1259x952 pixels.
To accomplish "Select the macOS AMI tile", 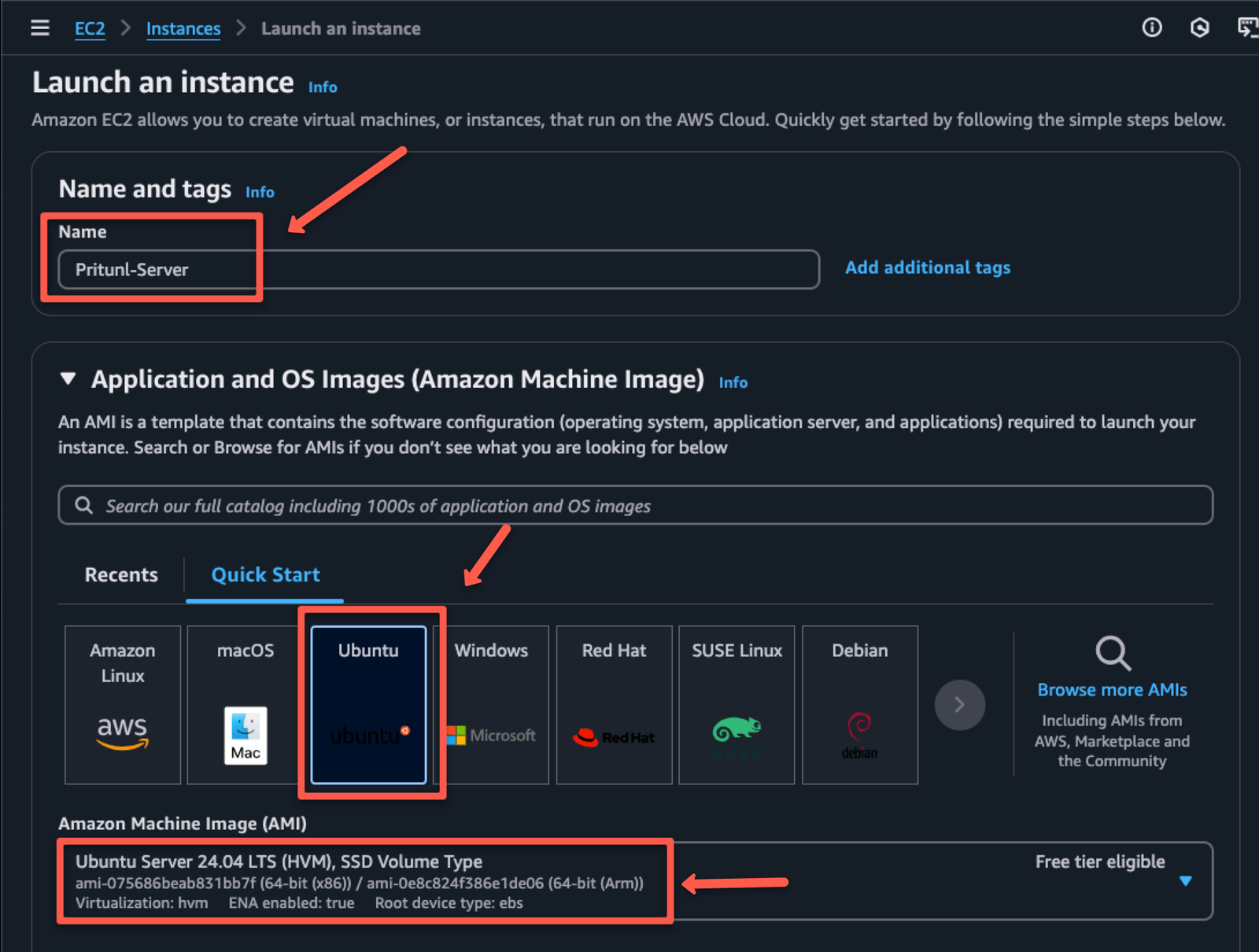I will 245,704.
